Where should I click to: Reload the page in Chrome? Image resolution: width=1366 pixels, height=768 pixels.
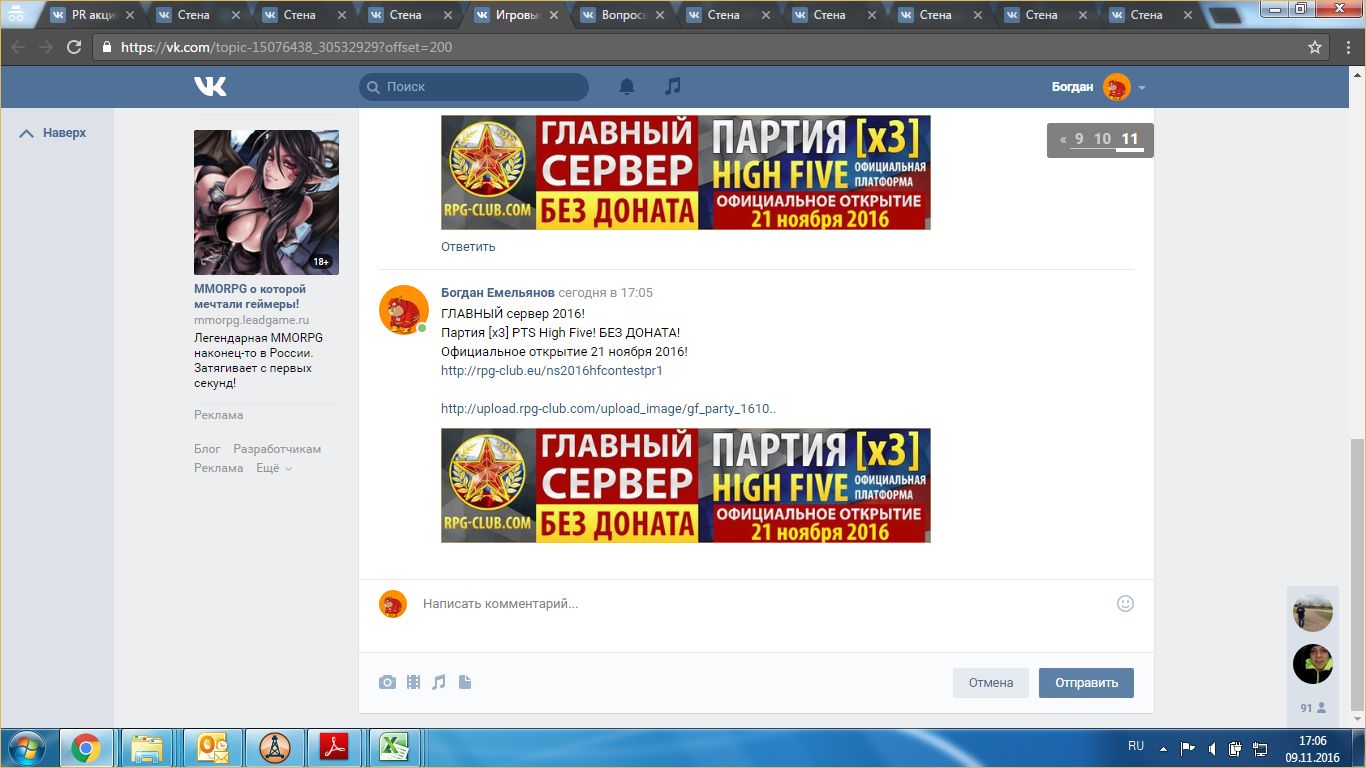coord(73,47)
